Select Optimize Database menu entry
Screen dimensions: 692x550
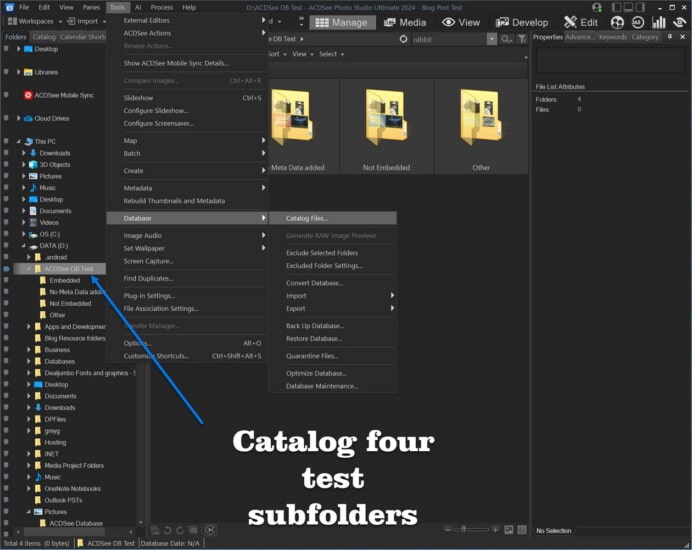[x=316, y=373]
